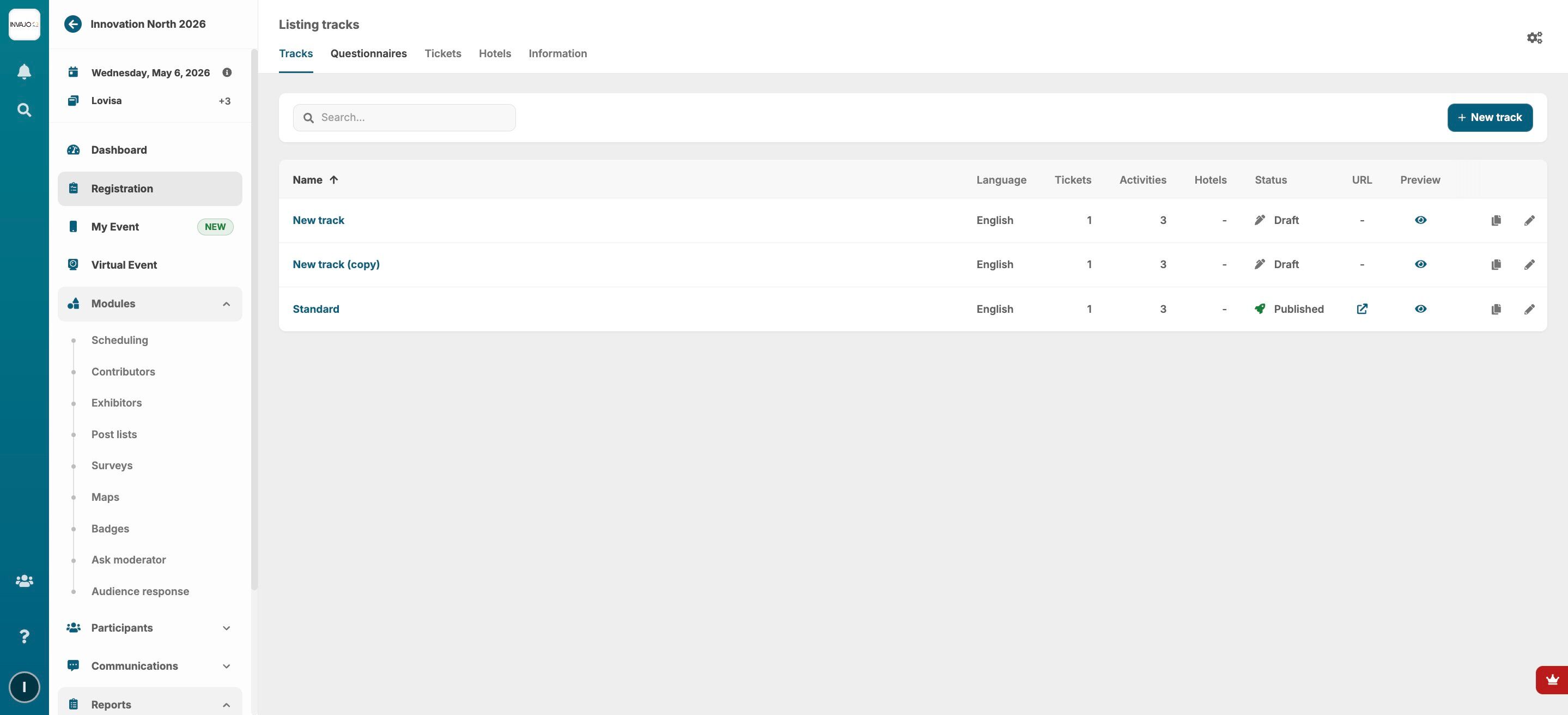Click the help question mark icon
The width and height of the screenshot is (1568, 715).
(x=25, y=637)
